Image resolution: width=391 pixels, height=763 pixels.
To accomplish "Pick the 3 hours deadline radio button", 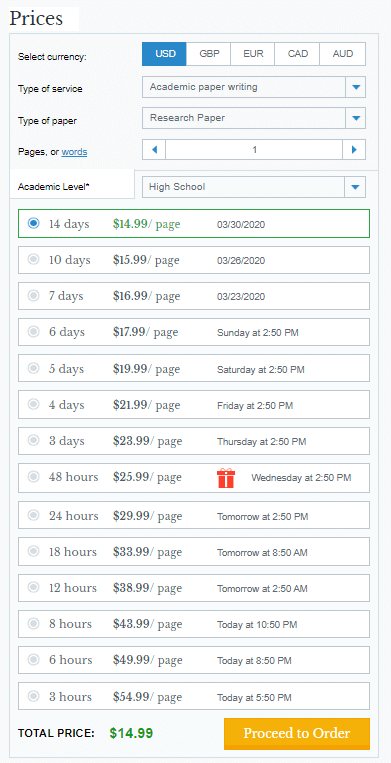I will [x=33, y=696].
